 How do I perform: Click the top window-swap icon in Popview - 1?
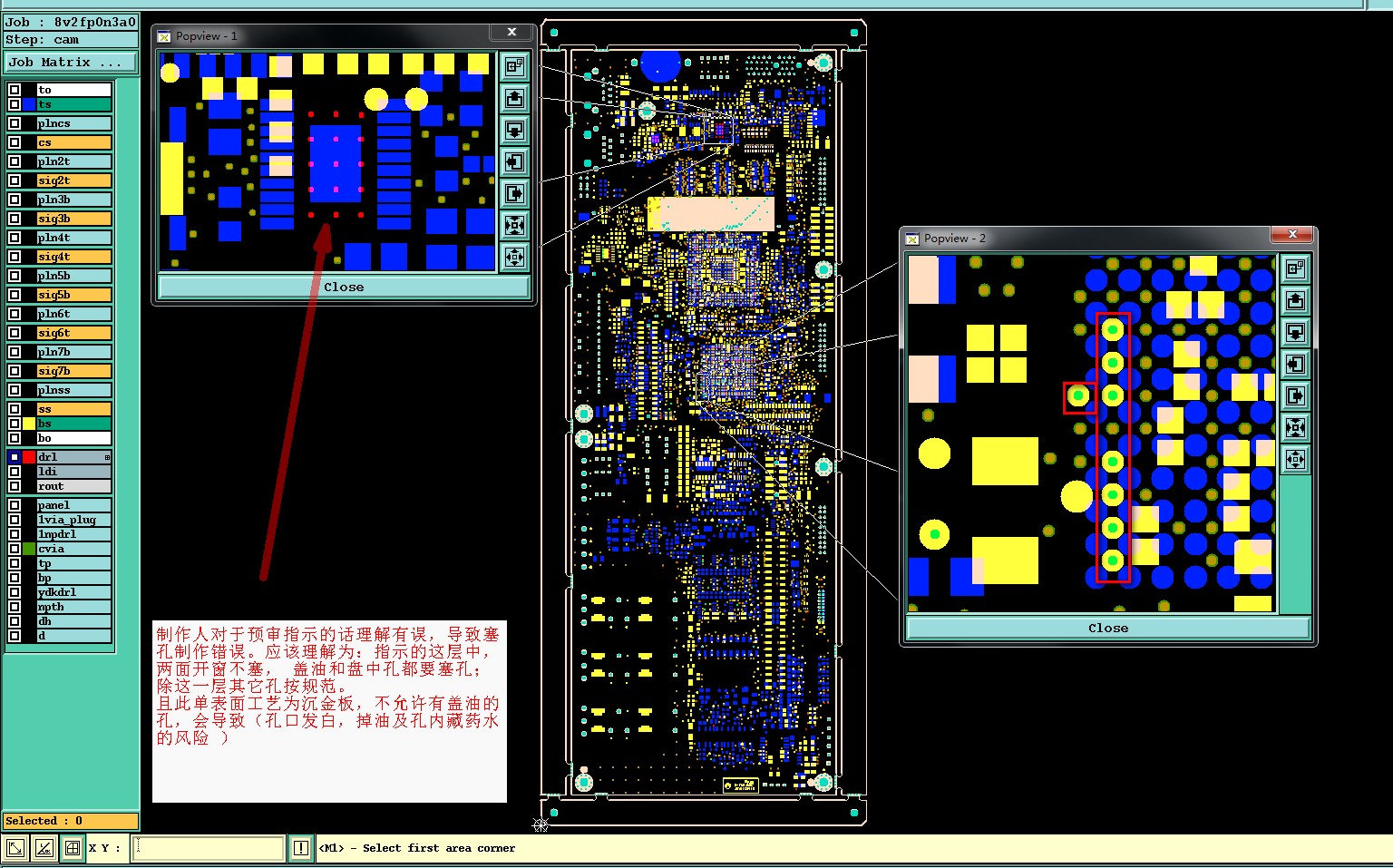pyautogui.click(x=514, y=66)
